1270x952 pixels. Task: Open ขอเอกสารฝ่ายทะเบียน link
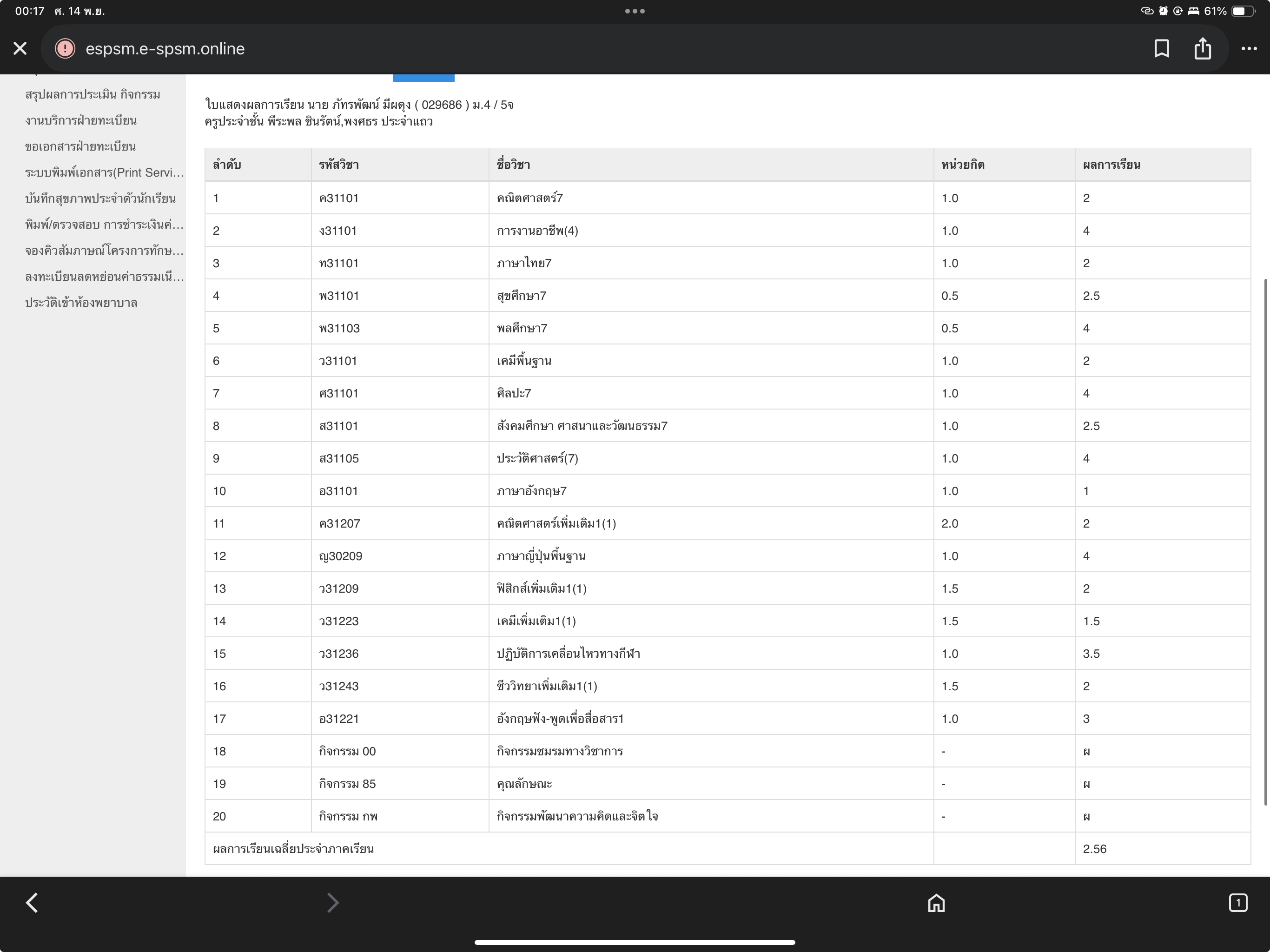coord(80,146)
